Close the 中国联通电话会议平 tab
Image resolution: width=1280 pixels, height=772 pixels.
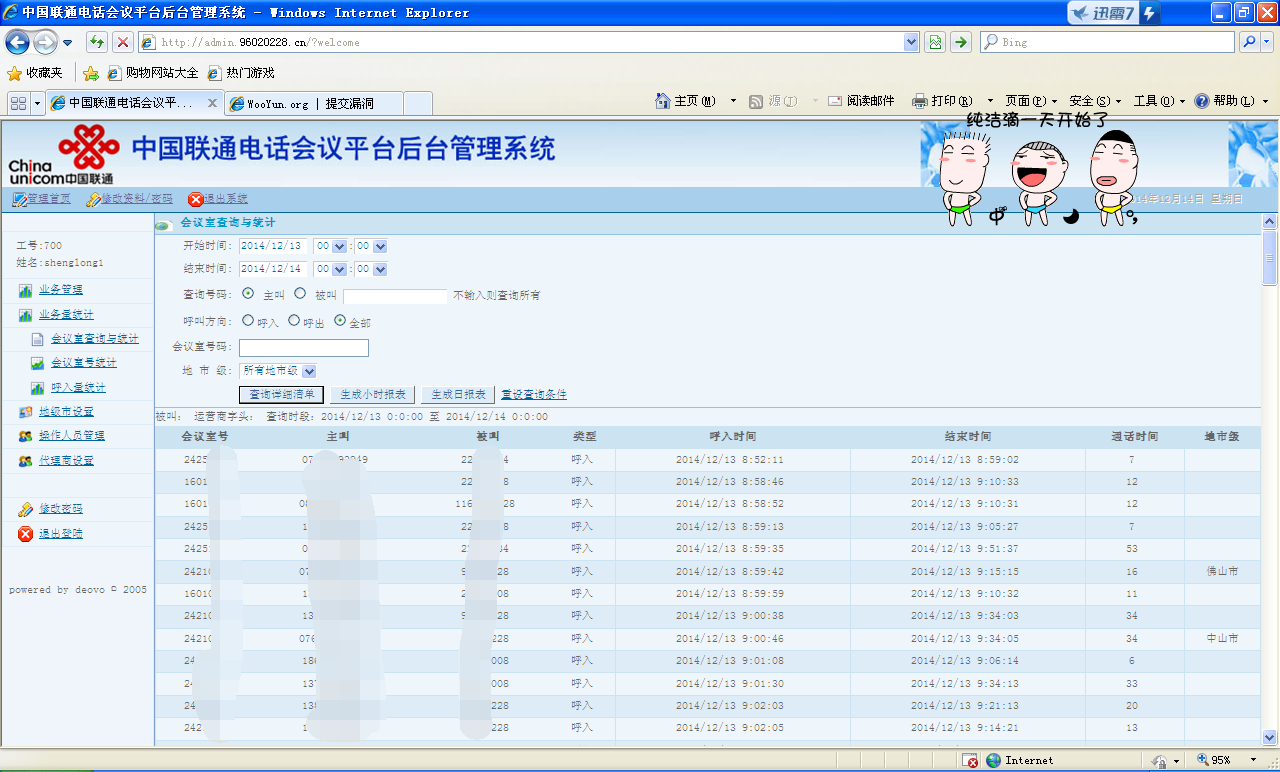coord(212,103)
